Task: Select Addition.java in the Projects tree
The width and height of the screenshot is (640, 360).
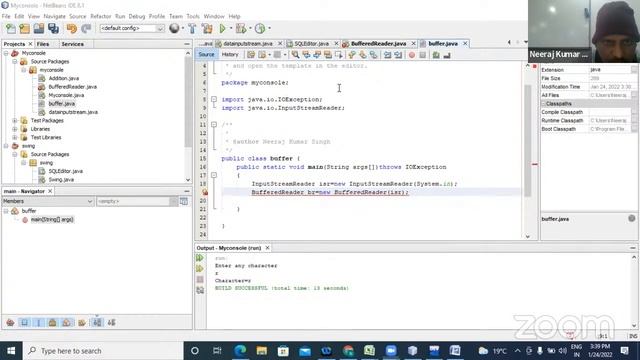Action: [64, 78]
